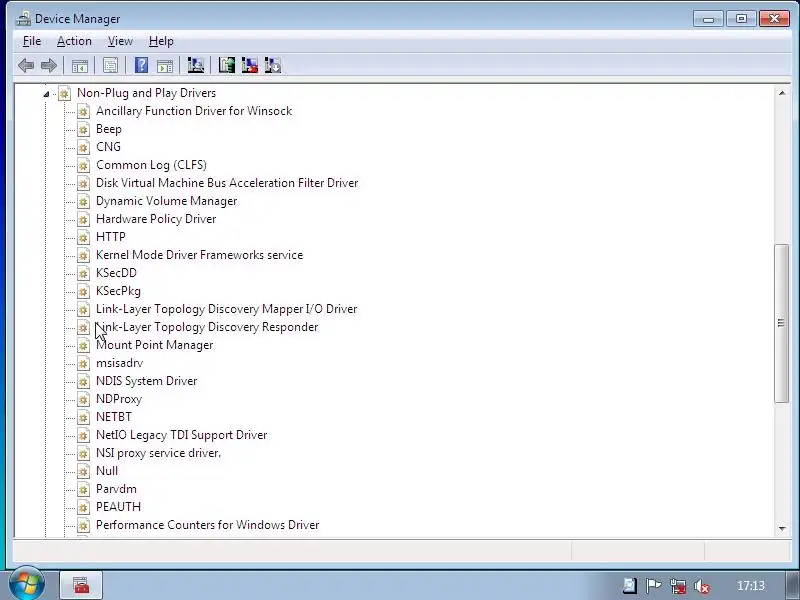Select the Parvdm entry
This screenshot has width=800, height=600.
(x=116, y=489)
